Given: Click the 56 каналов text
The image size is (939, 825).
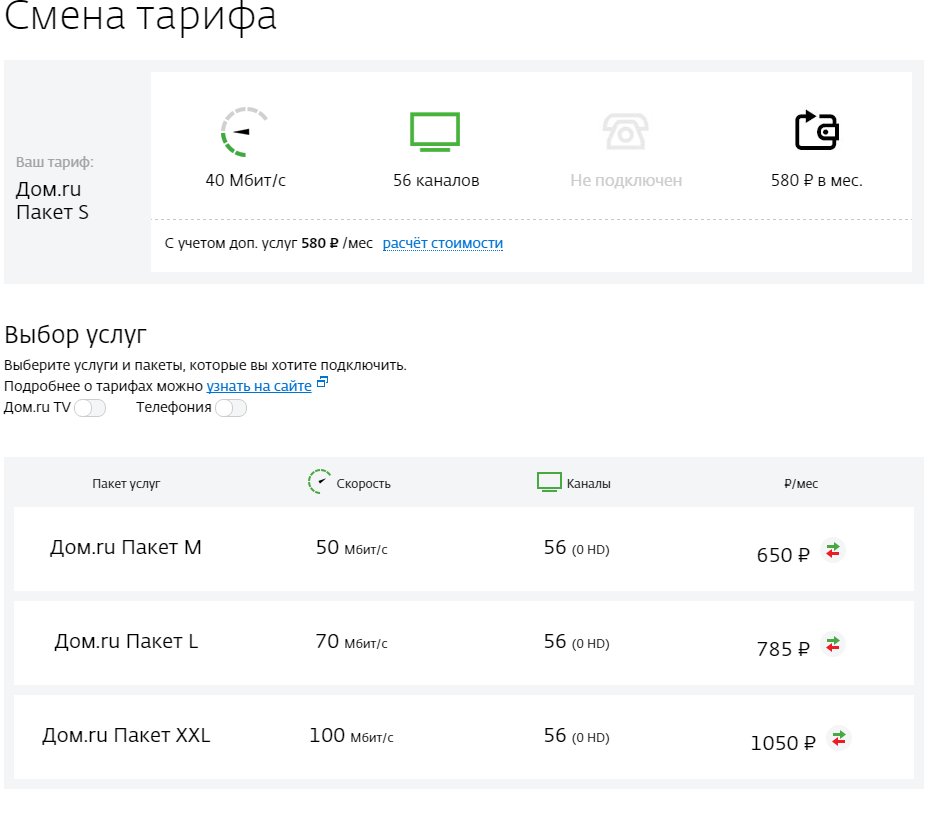Looking at the screenshot, I should coord(436,180).
